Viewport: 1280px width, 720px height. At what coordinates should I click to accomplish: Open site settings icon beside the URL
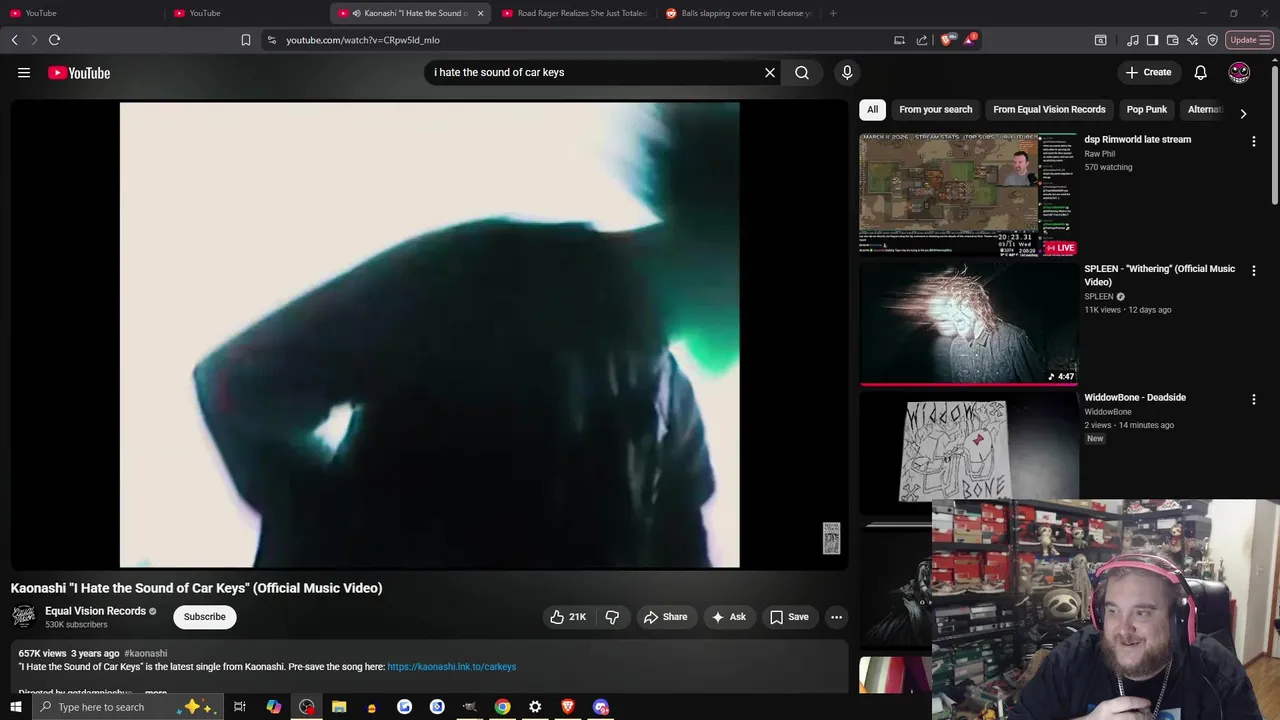[x=271, y=40]
